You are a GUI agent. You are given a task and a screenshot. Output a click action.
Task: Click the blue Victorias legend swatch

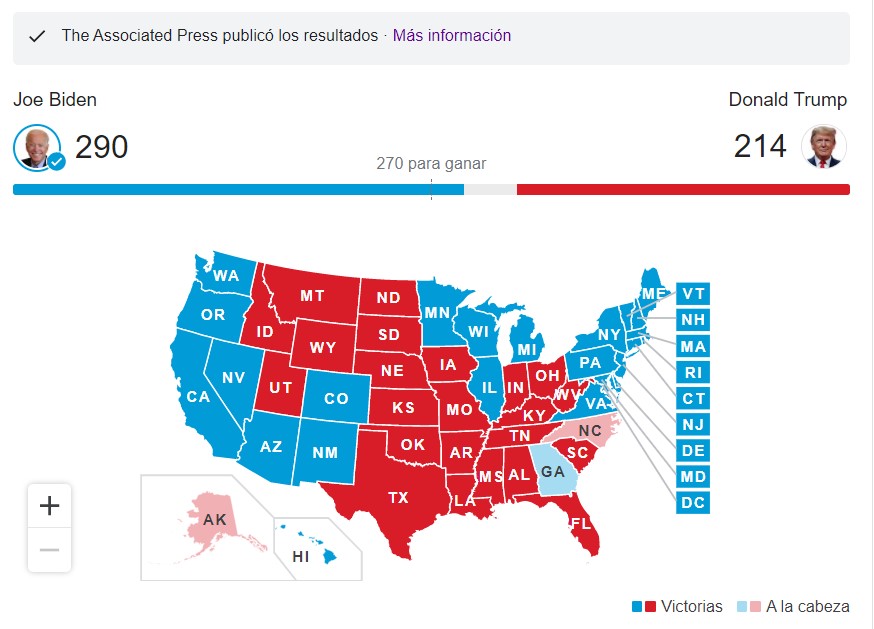click(x=637, y=607)
